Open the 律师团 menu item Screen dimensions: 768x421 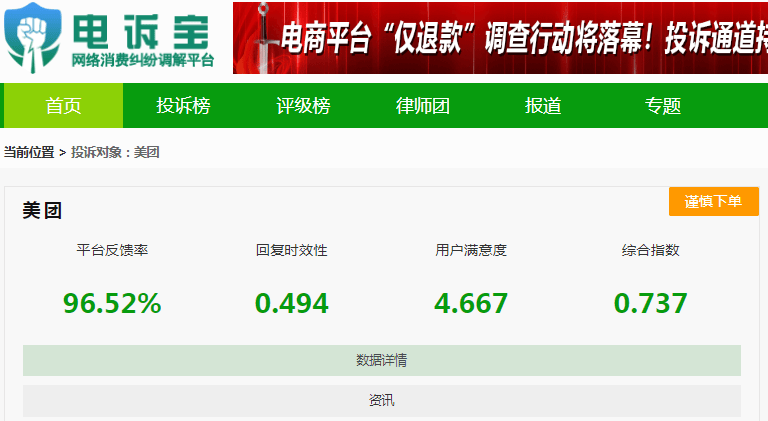pos(423,106)
